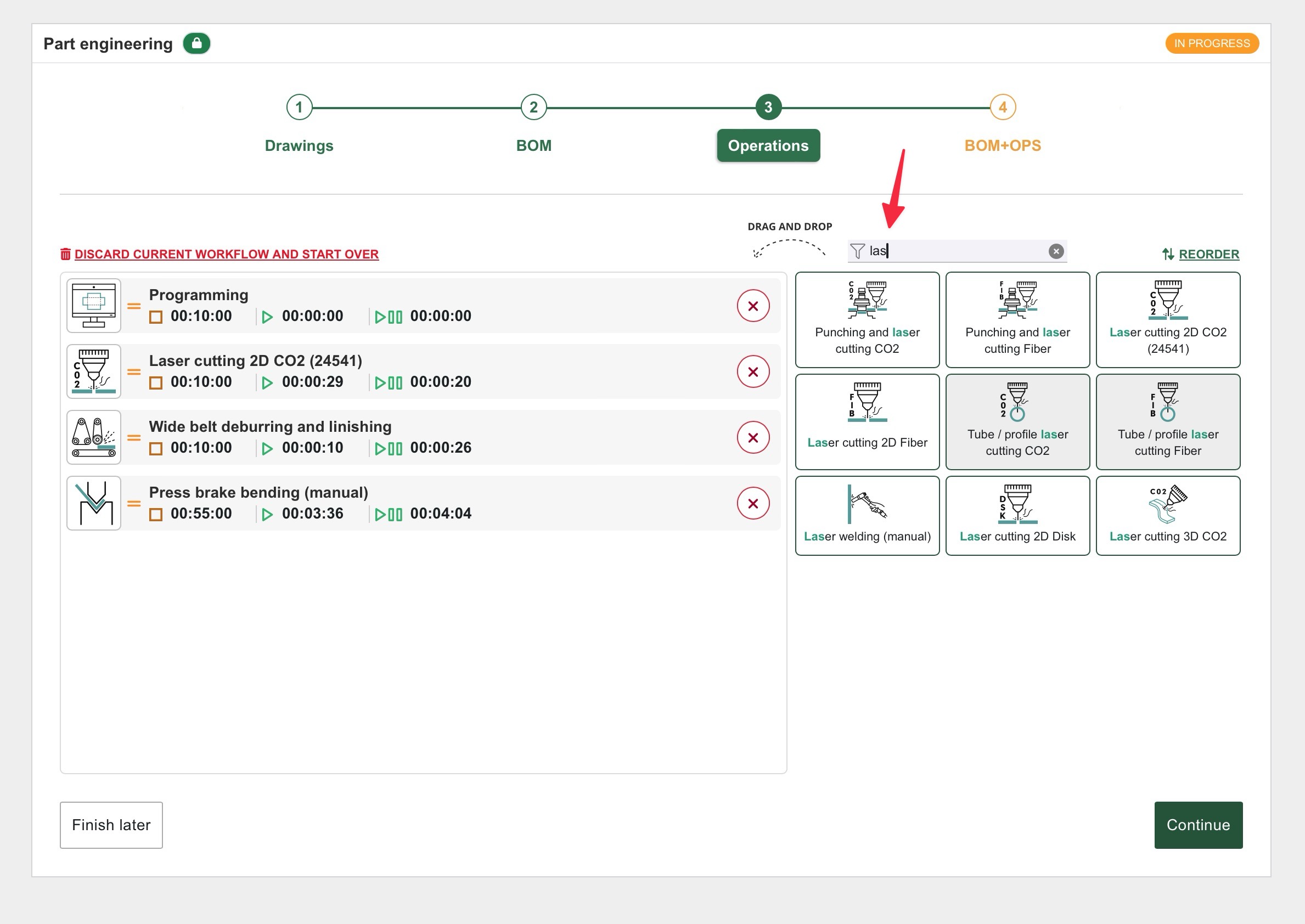This screenshot has width=1305, height=924.
Task: Click step 2 BOM circle
Action: (x=533, y=107)
